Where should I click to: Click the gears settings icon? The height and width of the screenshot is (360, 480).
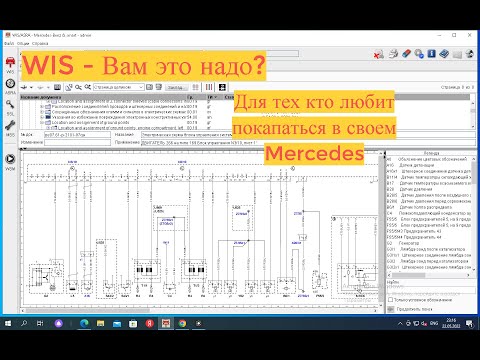click(x=419, y=54)
